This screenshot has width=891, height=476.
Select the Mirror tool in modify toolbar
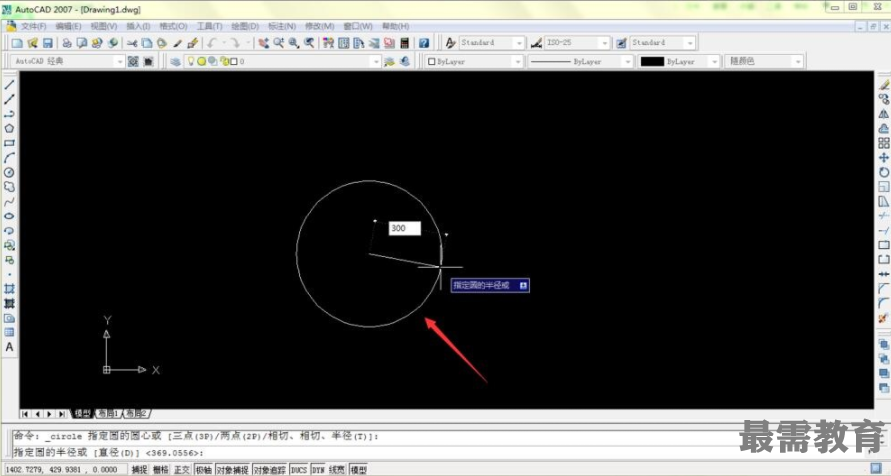[x=884, y=114]
